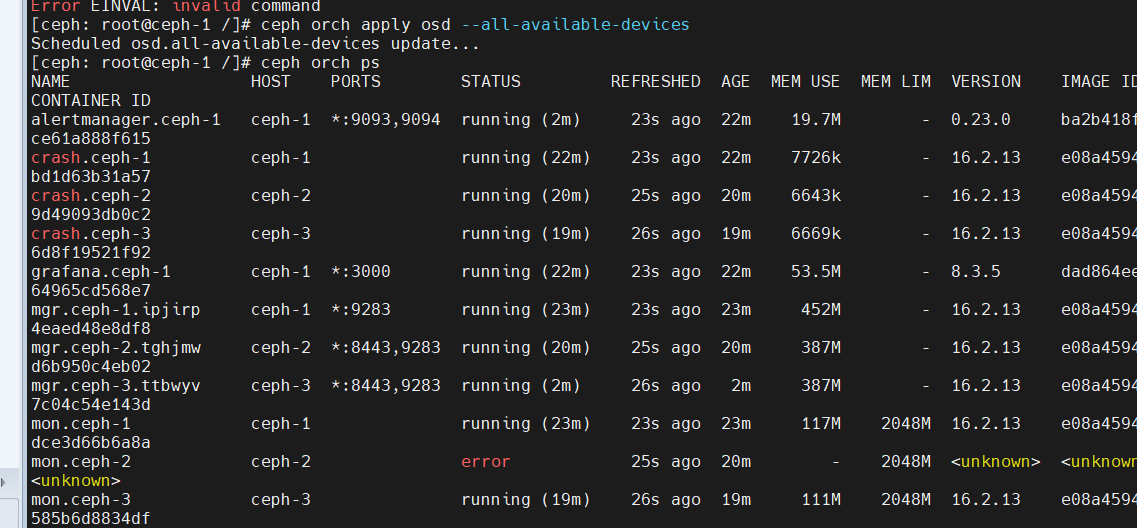
Task: Click the memory value 7726k
Action: pyautogui.click(x=816, y=157)
